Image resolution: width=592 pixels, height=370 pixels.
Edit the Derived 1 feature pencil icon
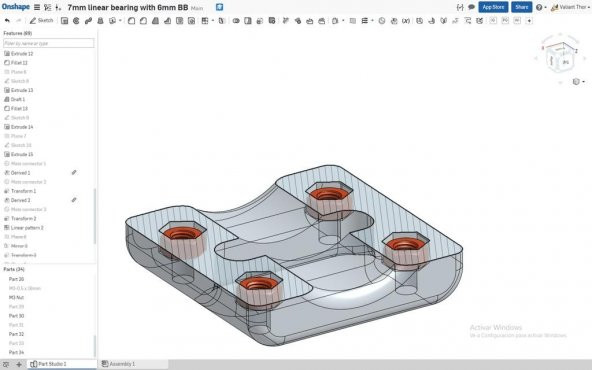coord(74,173)
